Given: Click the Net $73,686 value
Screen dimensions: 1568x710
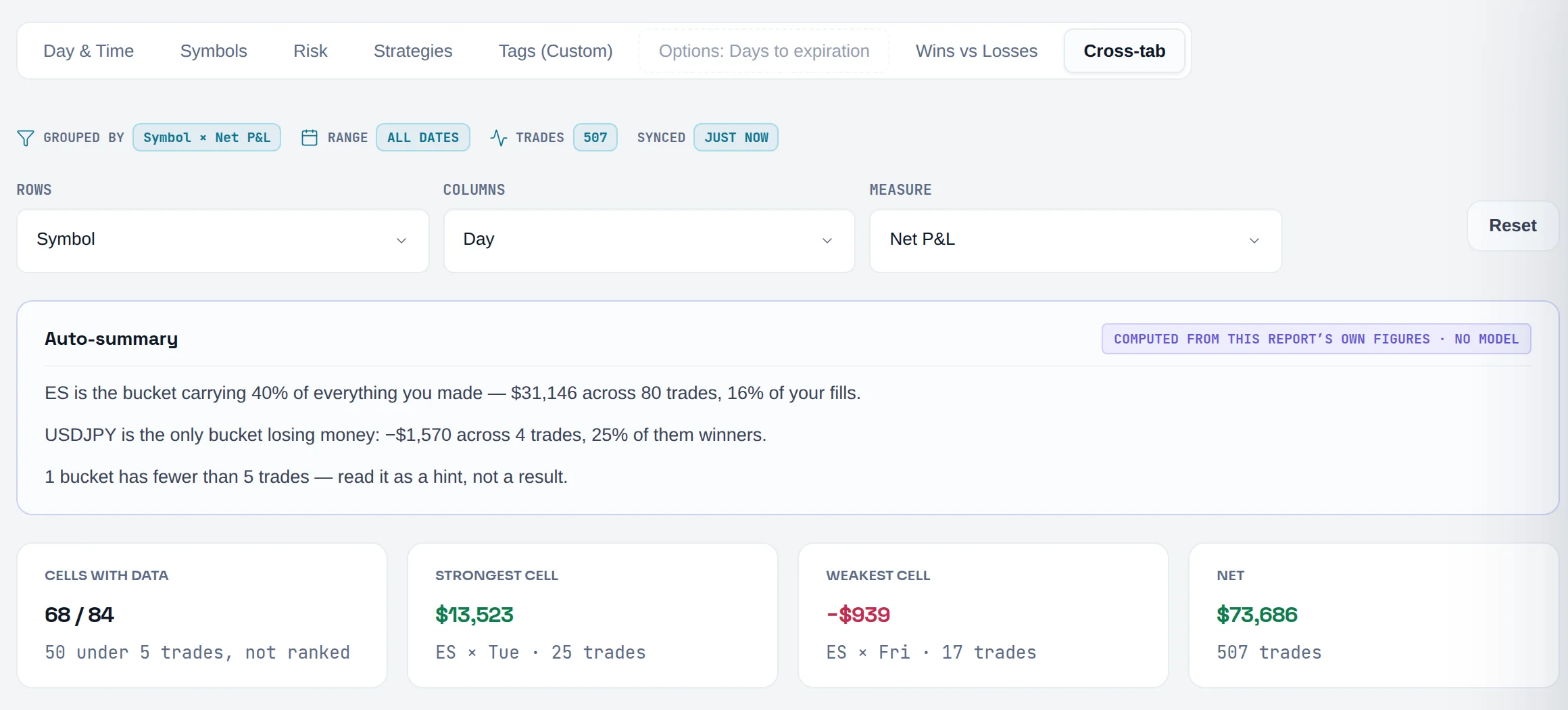Looking at the screenshot, I should point(1257,615).
